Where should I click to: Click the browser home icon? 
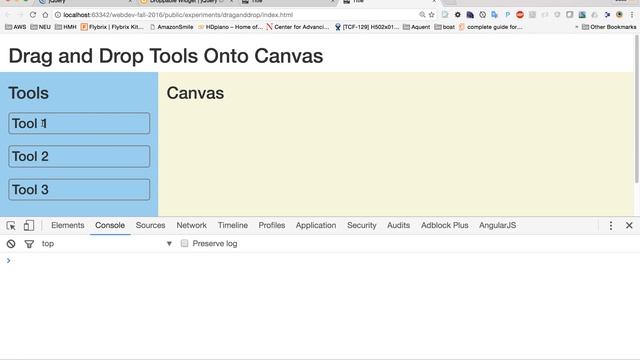point(45,15)
